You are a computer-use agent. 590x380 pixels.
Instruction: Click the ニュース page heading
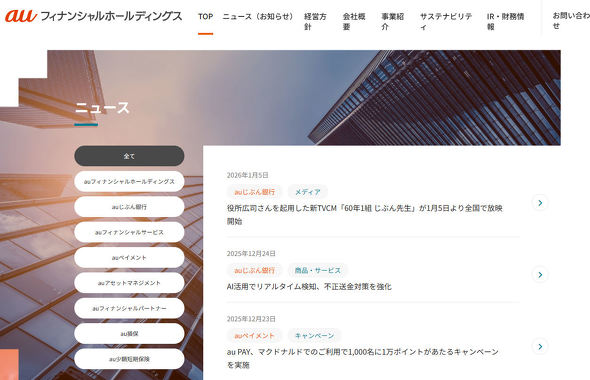[102, 108]
